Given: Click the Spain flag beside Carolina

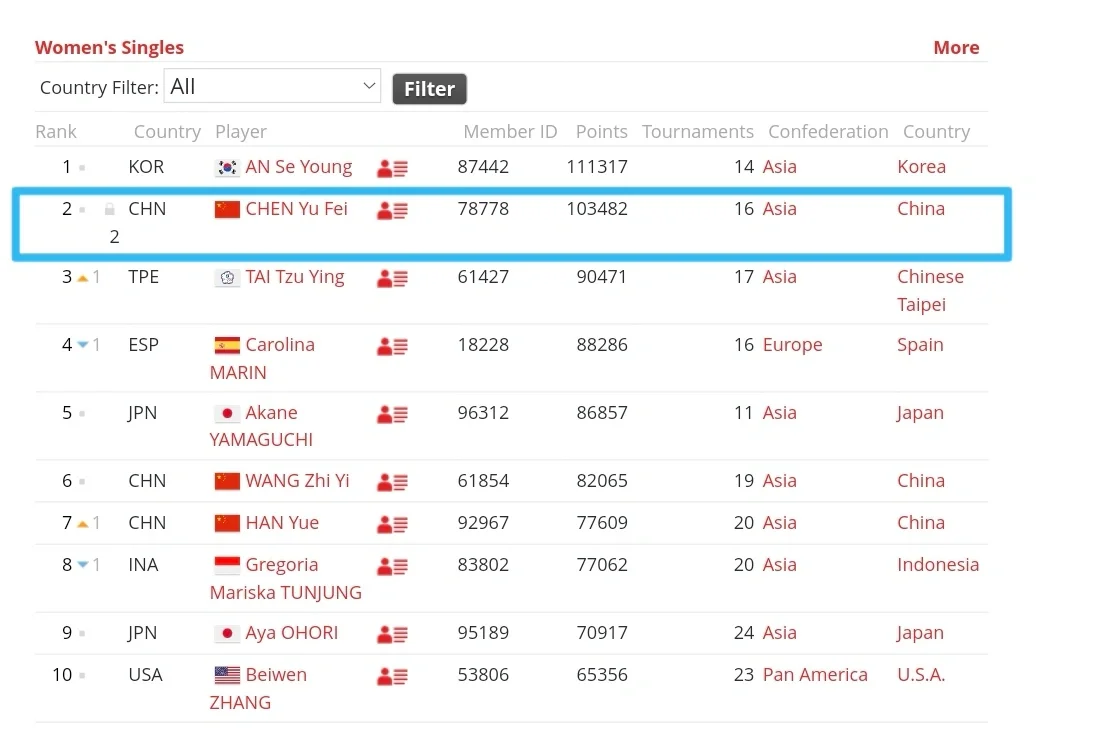Looking at the screenshot, I should [x=227, y=346].
